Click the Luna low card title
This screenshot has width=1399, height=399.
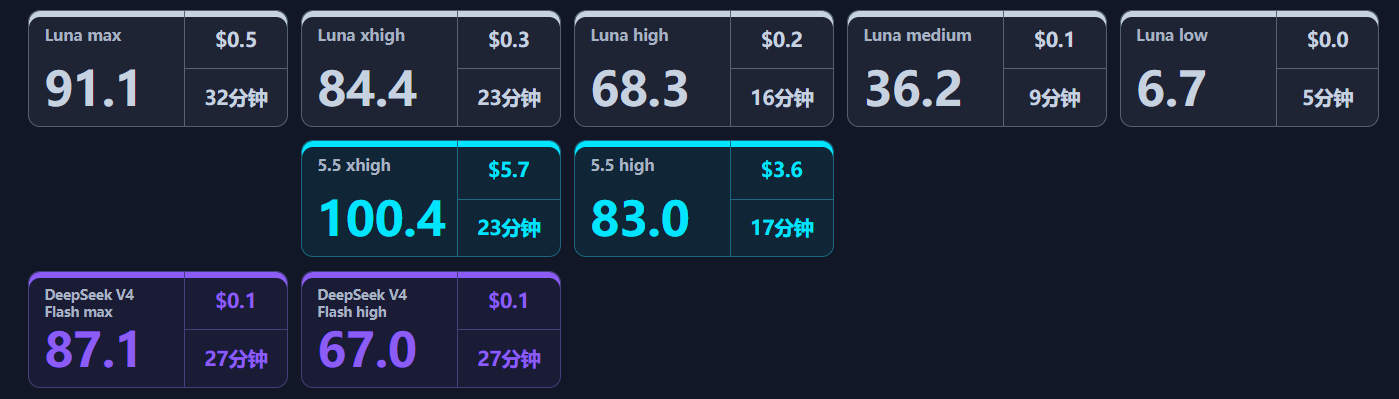1172,36
